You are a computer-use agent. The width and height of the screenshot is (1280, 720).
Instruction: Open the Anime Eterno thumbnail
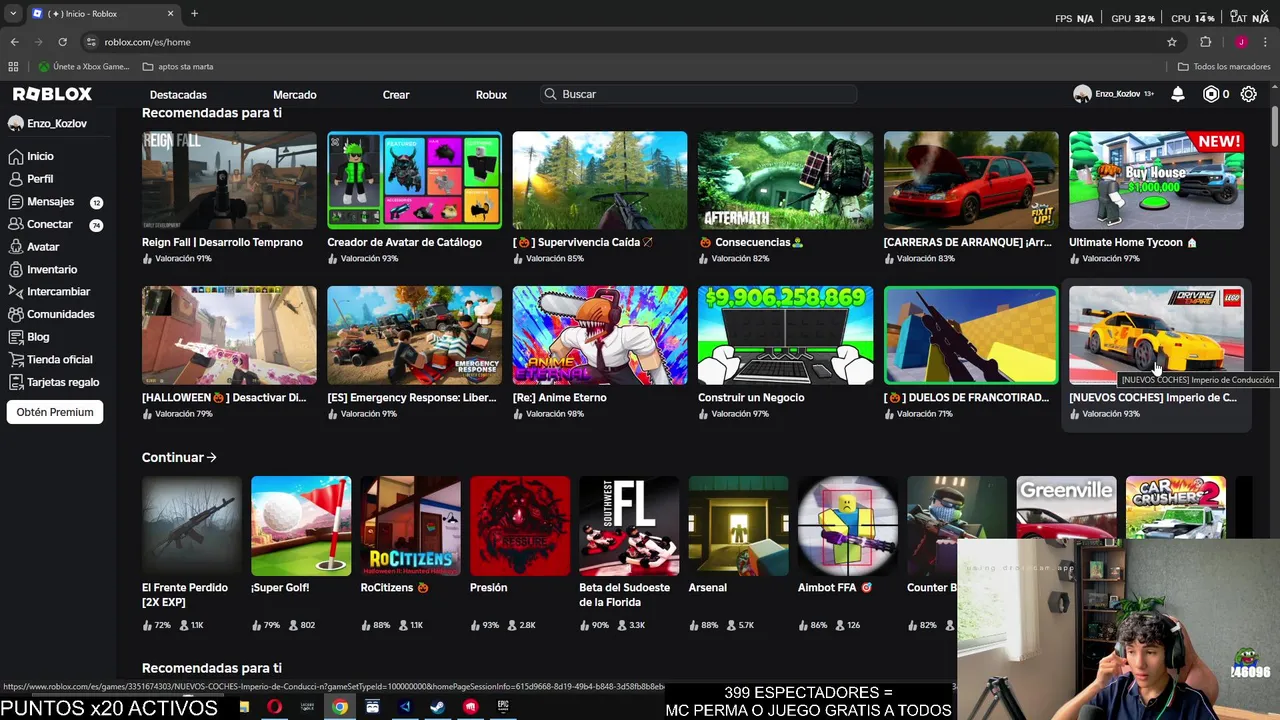click(x=600, y=335)
